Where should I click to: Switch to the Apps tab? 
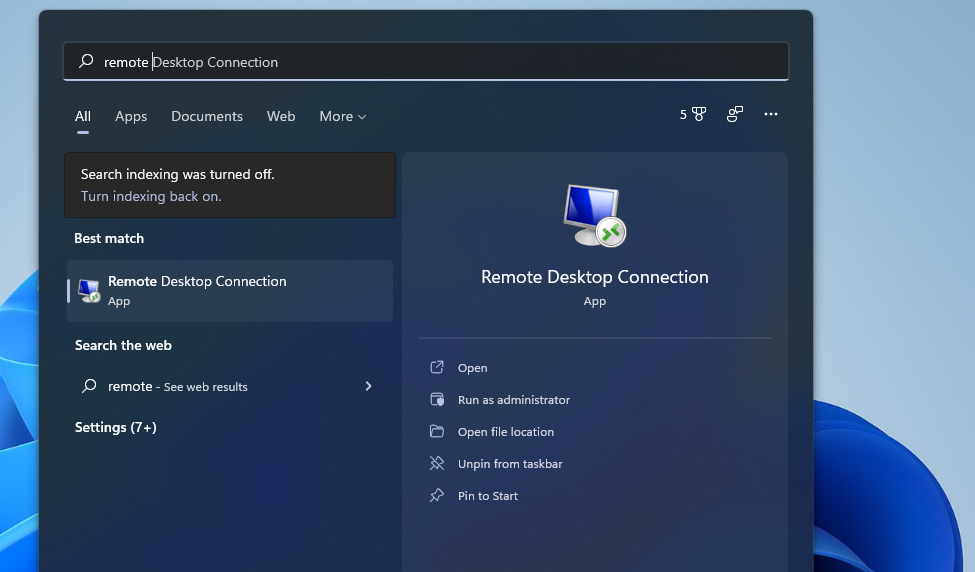point(131,117)
